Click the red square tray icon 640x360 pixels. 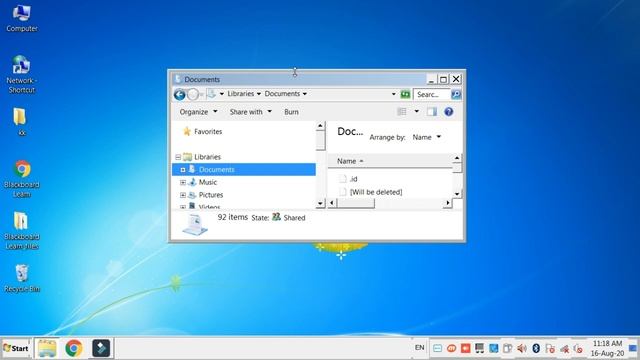coord(465,348)
